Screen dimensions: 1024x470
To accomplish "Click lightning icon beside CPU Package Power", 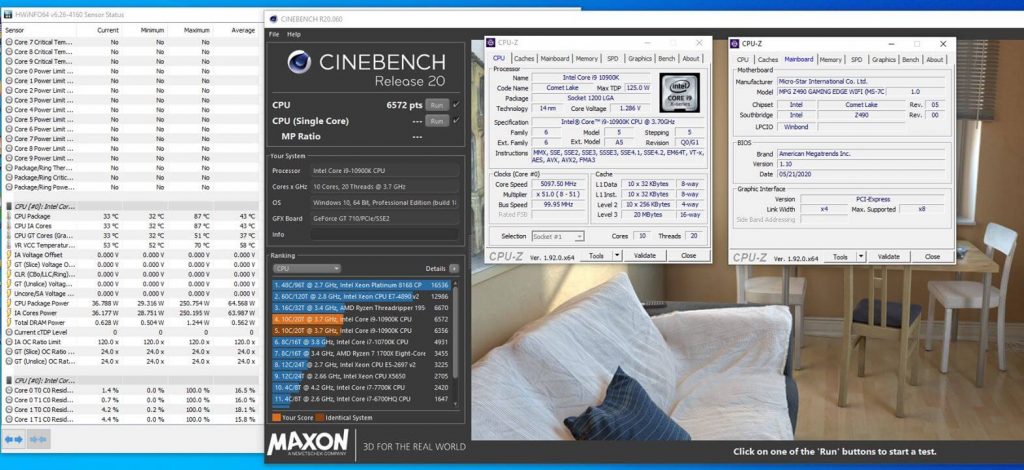I will [x=8, y=303].
